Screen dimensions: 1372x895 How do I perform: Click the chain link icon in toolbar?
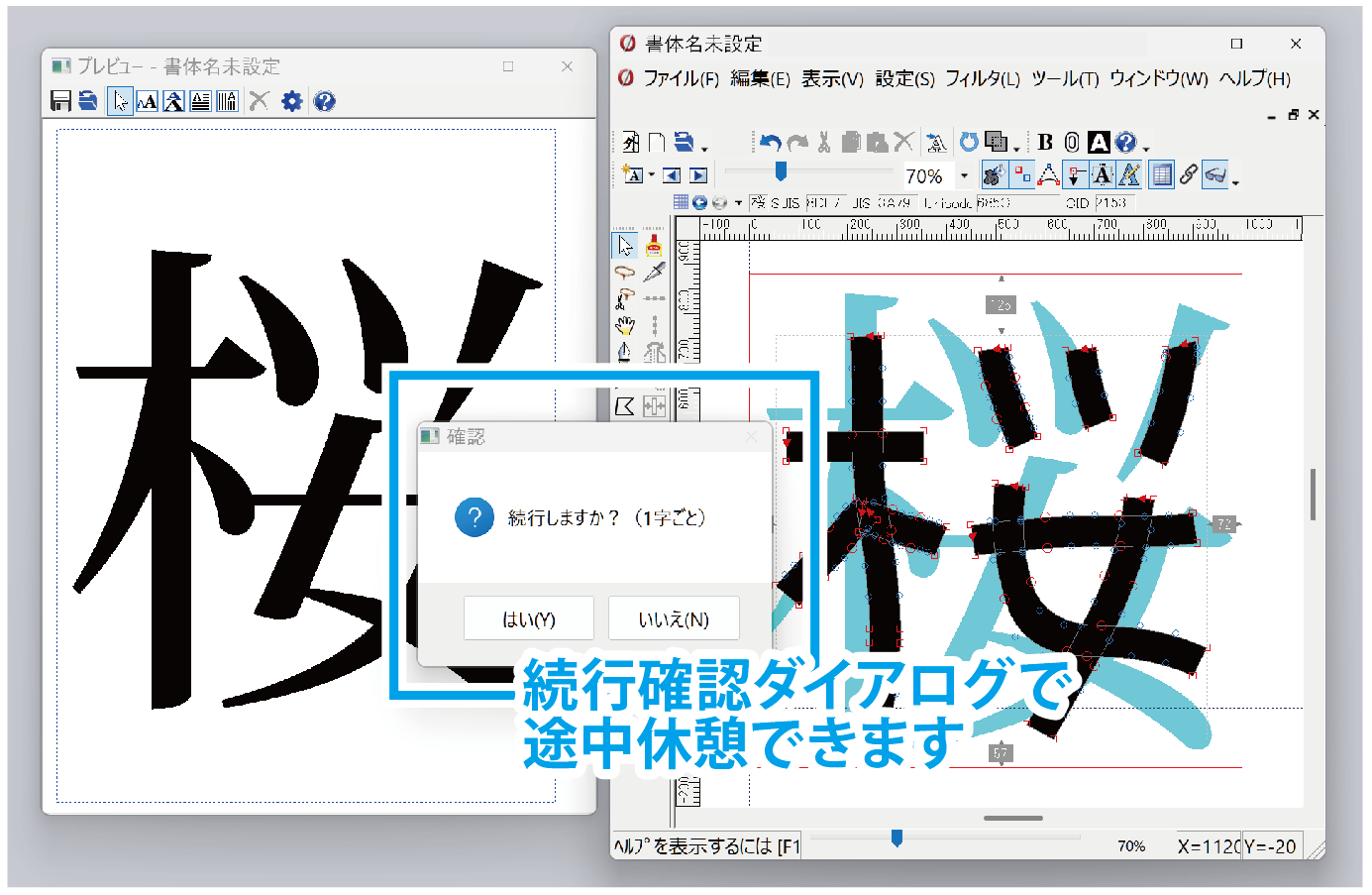click(1189, 175)
